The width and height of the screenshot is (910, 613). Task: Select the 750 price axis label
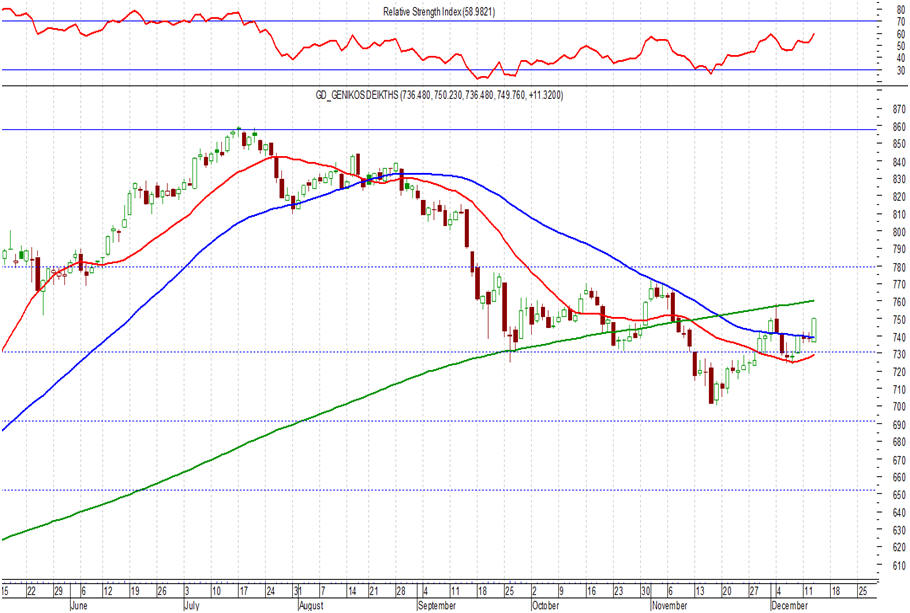899,319
